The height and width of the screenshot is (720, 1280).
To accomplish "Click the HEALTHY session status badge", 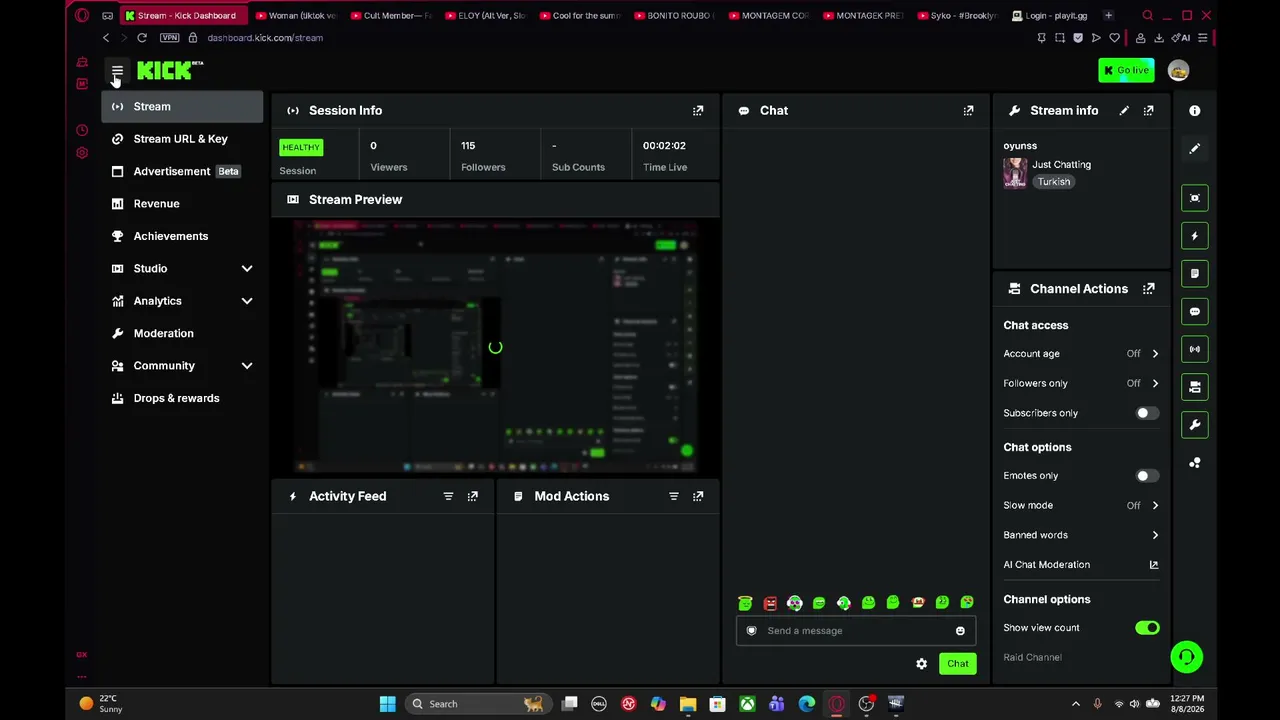I will pos(300,148).
